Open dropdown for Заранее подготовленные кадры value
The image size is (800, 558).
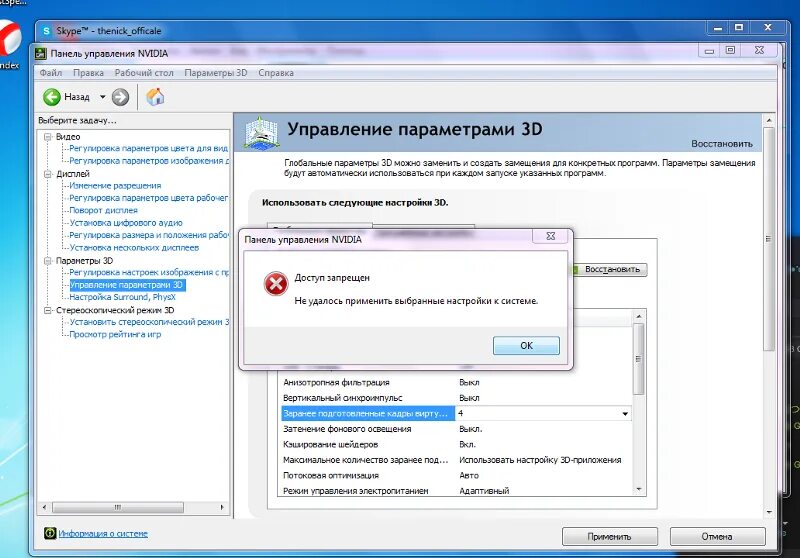pyautogui.click(x=624, y=414)
